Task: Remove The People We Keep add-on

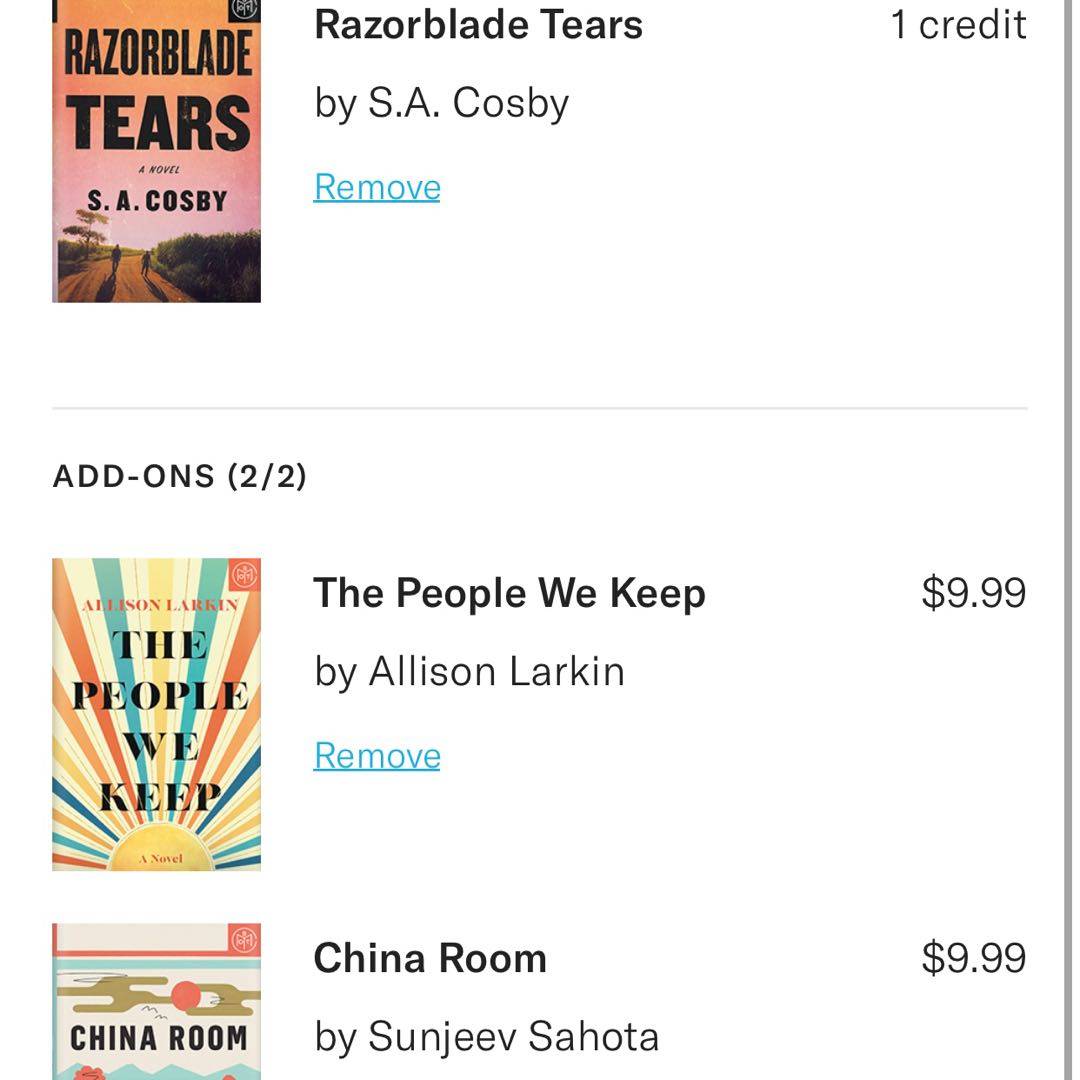Action: (x=377, y=755)
